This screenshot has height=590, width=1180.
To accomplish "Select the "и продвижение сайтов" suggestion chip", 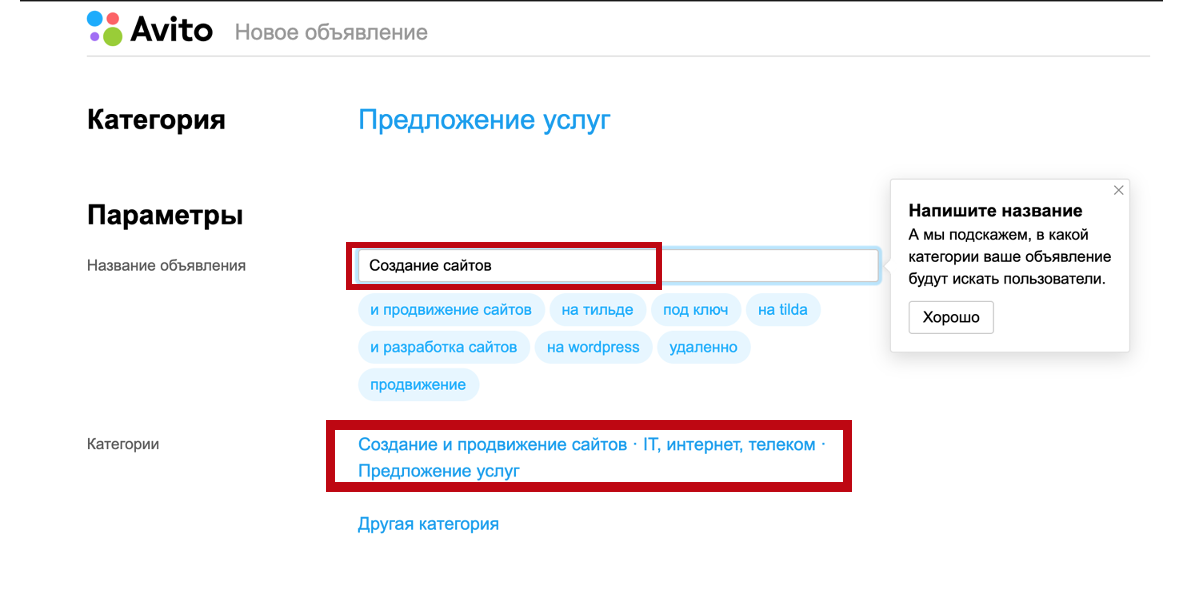I will click(451, 310).
